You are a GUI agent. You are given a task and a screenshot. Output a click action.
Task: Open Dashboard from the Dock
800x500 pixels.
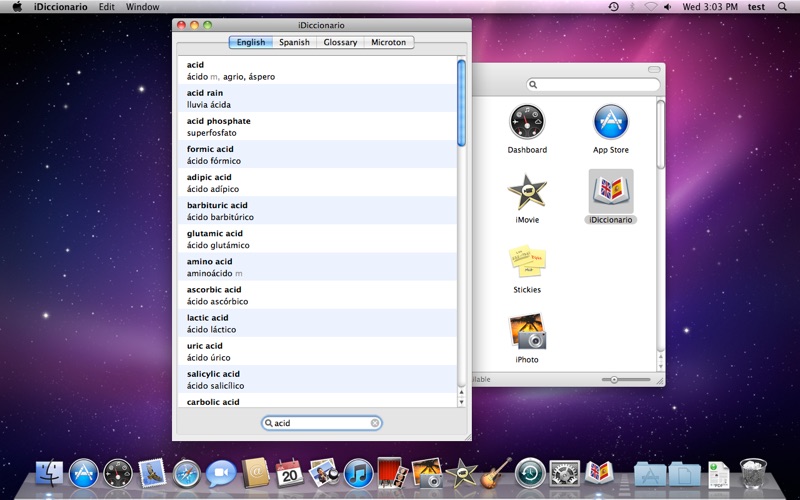(x=118, y=473)
